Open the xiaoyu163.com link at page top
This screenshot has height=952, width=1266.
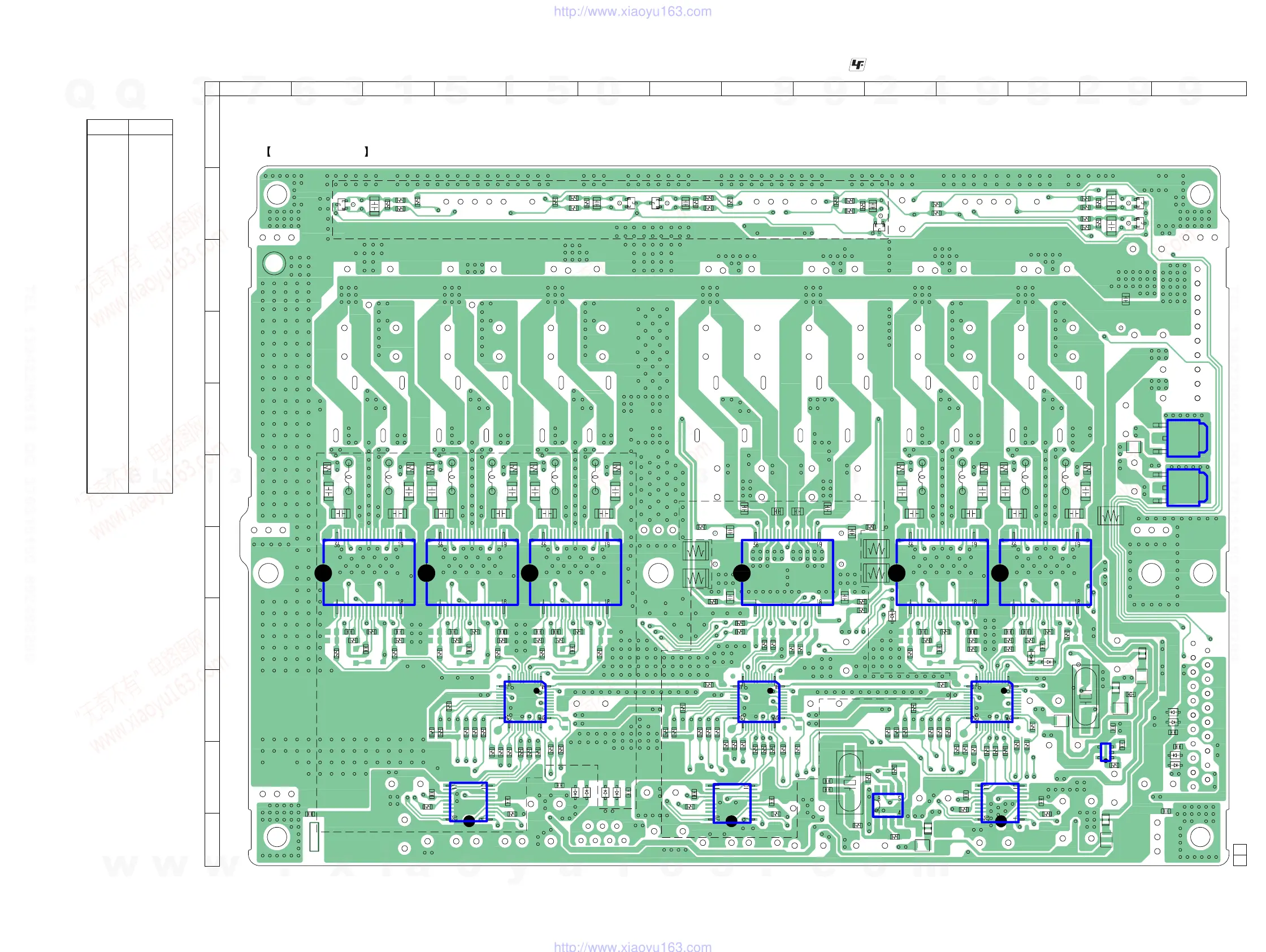(632, 11)
